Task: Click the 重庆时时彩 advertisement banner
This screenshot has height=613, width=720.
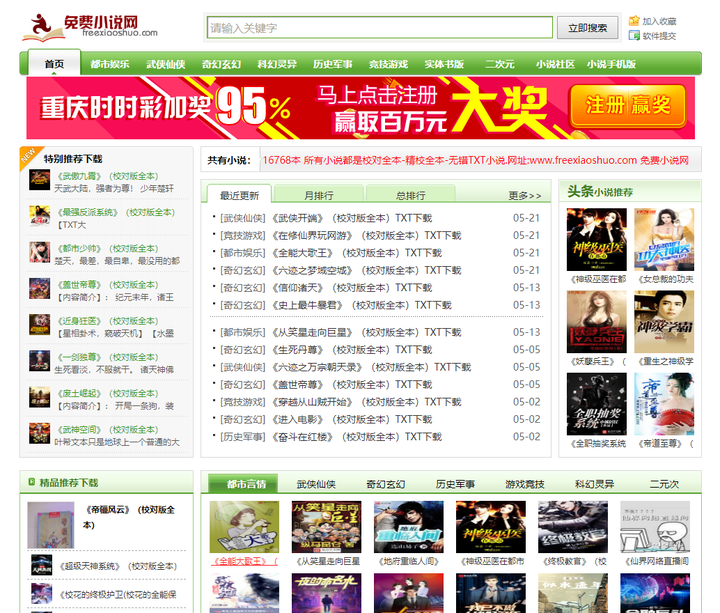Action: click(360, 108)
